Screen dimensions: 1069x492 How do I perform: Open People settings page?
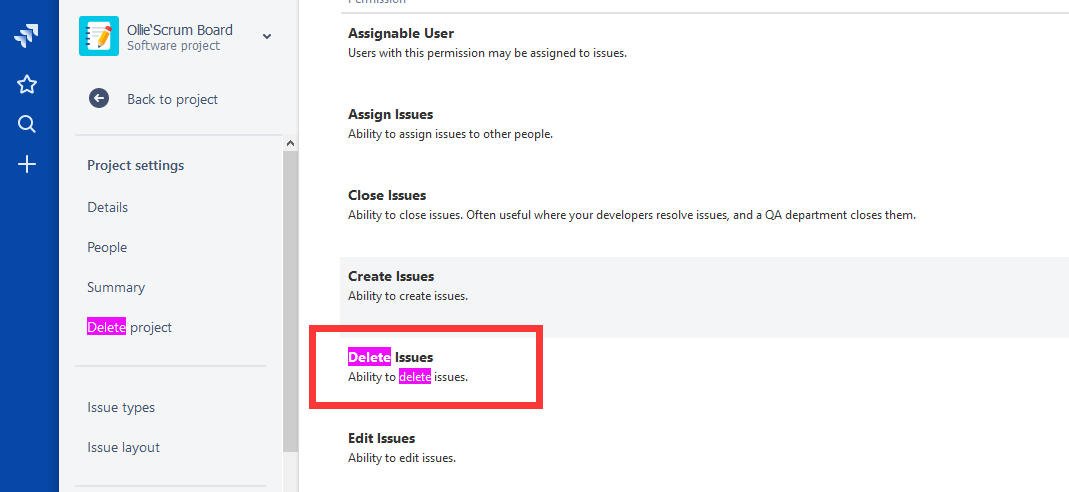(x=107, y=247)
